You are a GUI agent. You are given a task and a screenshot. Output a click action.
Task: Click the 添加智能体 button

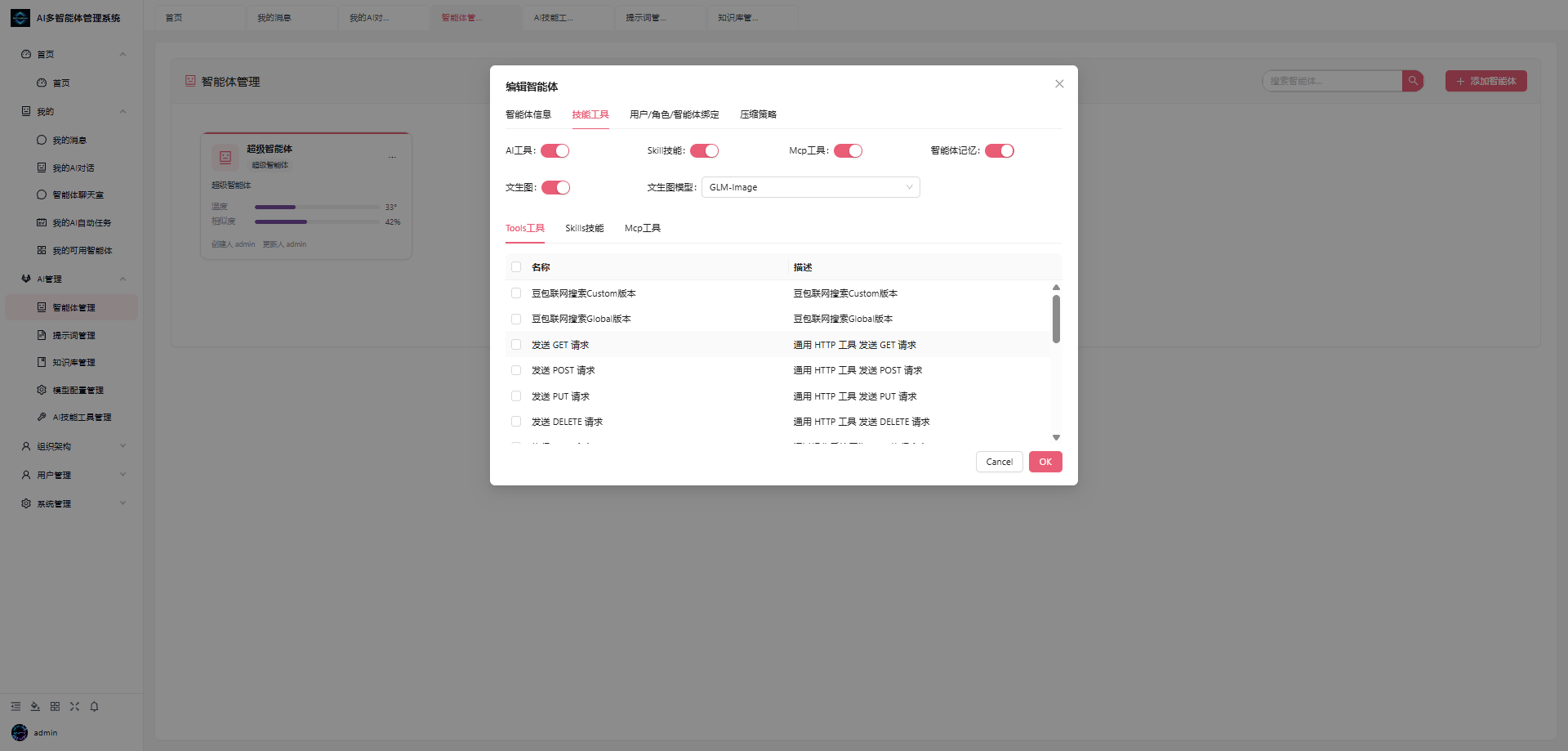pos(1486,81)
